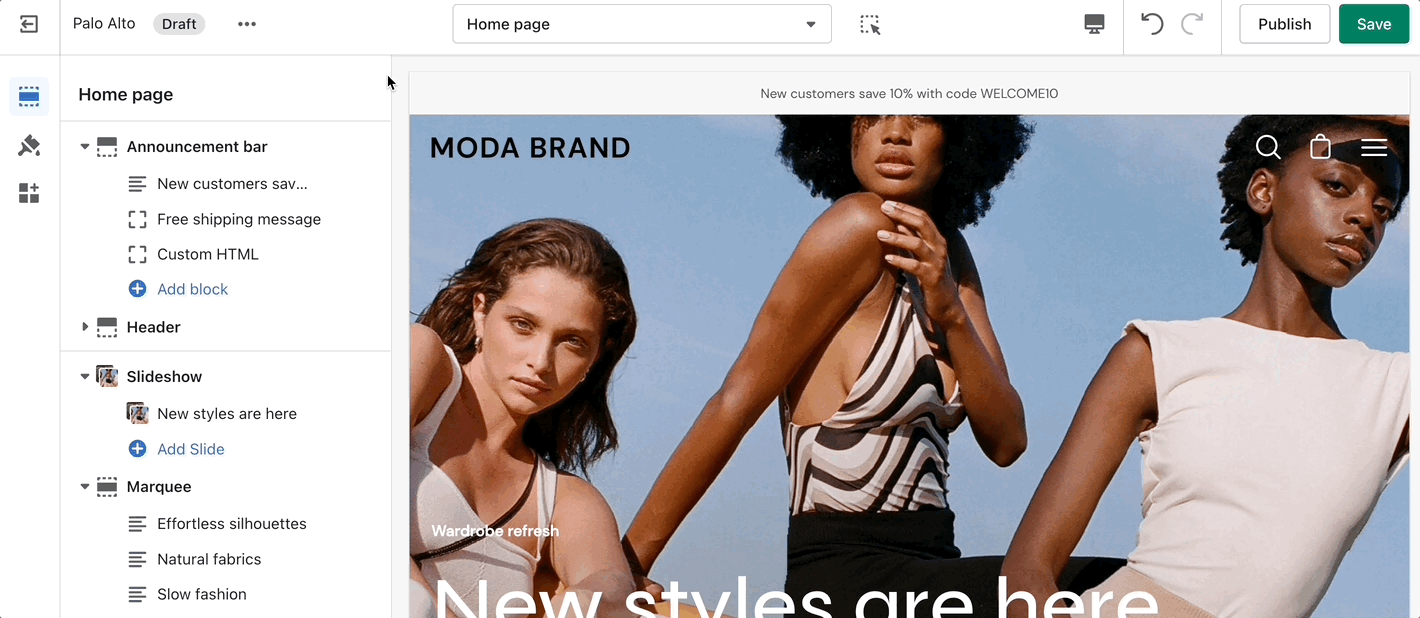Toggle the inspector selection tool
This screenshot has height=618, width=1420.
[x=870, y=24]
